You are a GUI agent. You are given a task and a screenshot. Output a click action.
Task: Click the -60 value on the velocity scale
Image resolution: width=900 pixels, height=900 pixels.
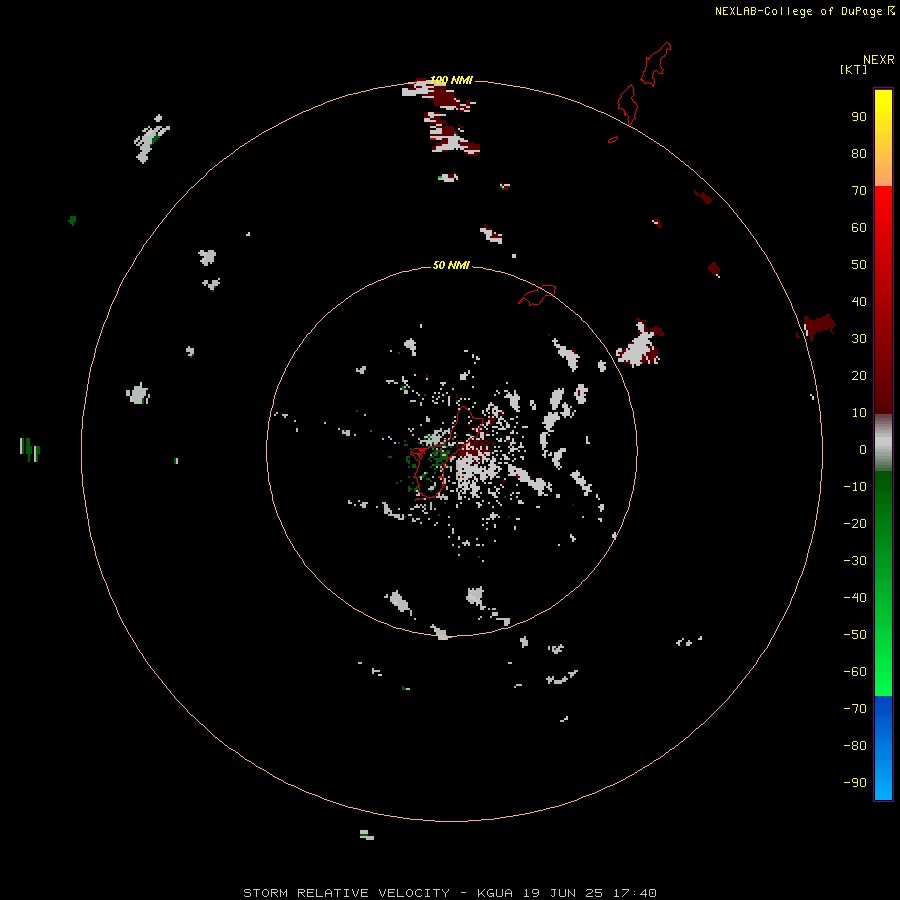click(855, 672)
